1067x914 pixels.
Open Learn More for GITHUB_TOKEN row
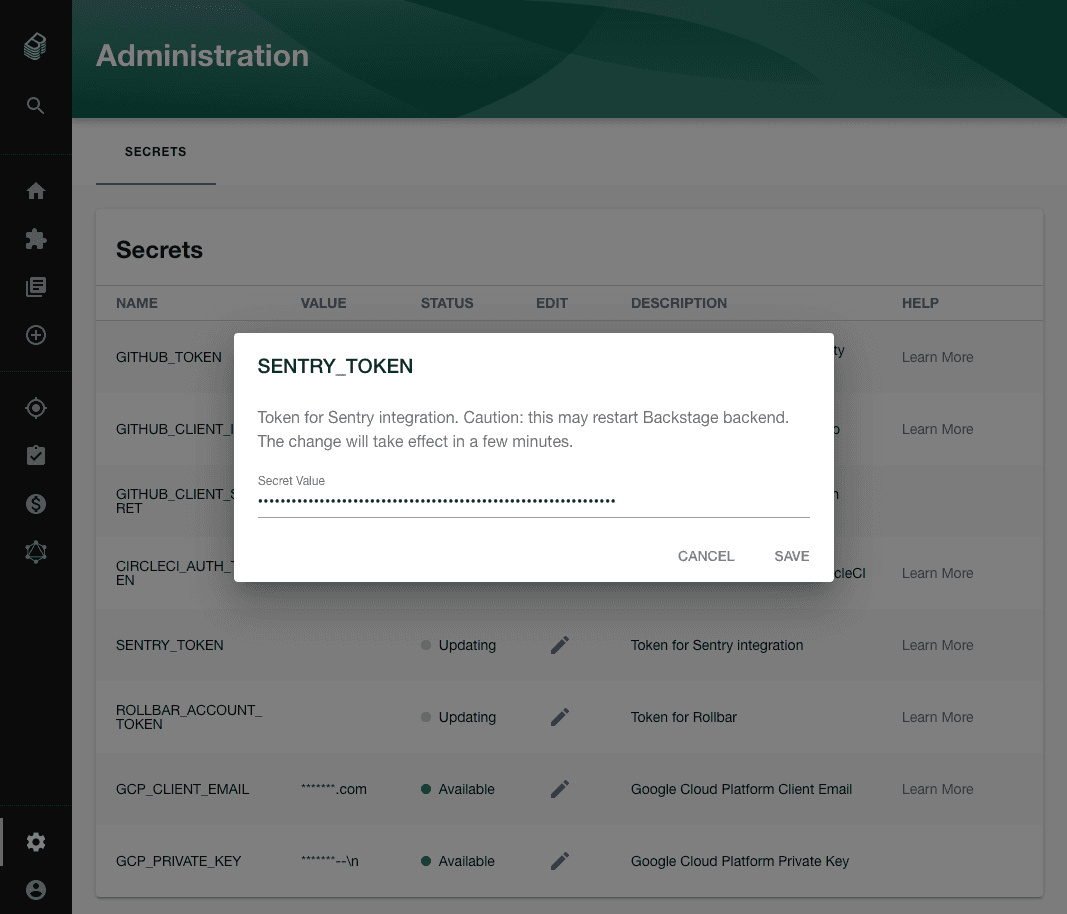coord(937,357)
